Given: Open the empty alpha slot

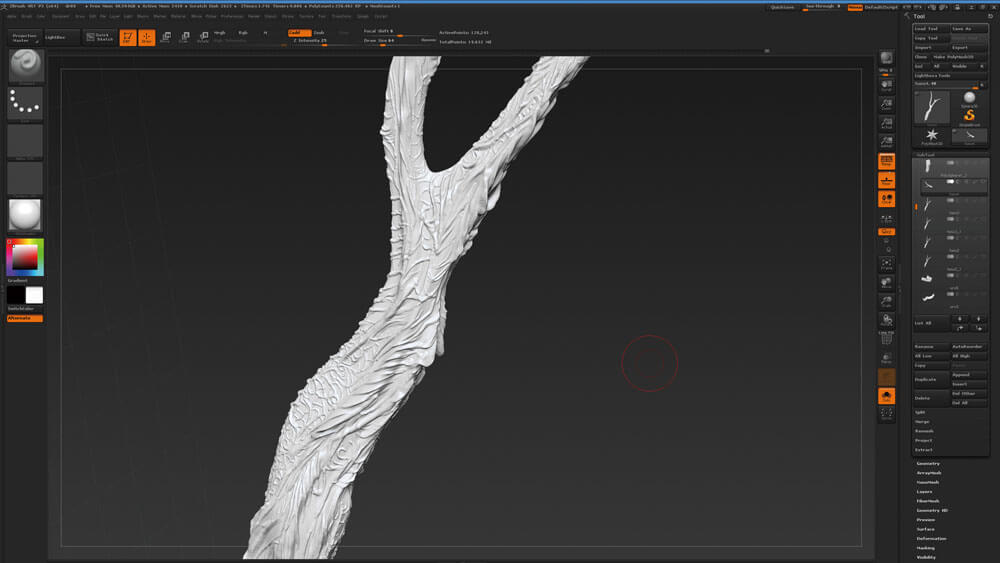Looking at the screenshot, I should (x=26, y=141).
